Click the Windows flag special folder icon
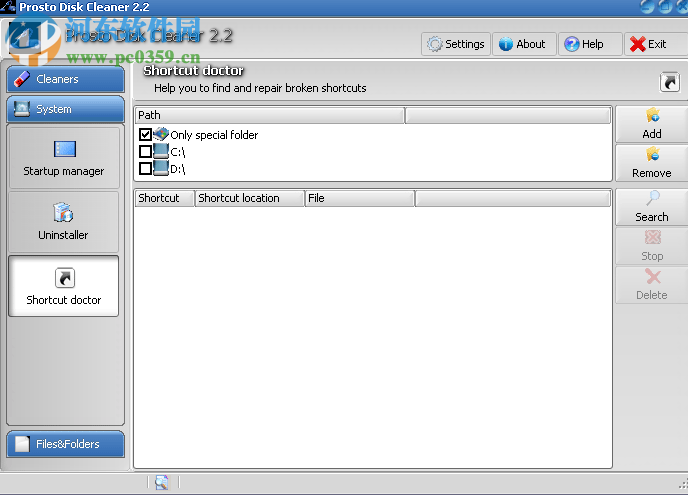 161,134
